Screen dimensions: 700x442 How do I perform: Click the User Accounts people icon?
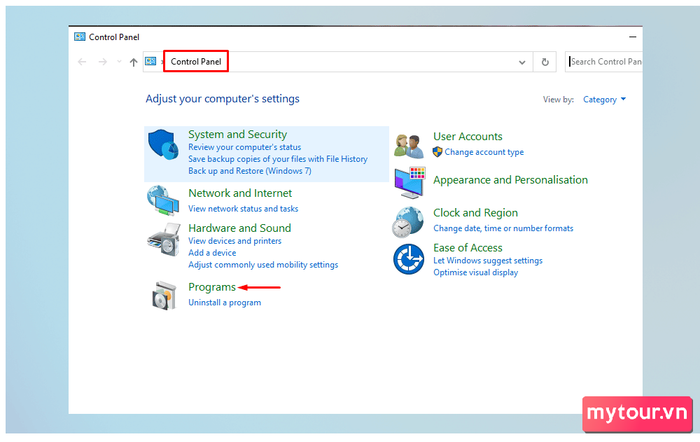tap(408, 146)
